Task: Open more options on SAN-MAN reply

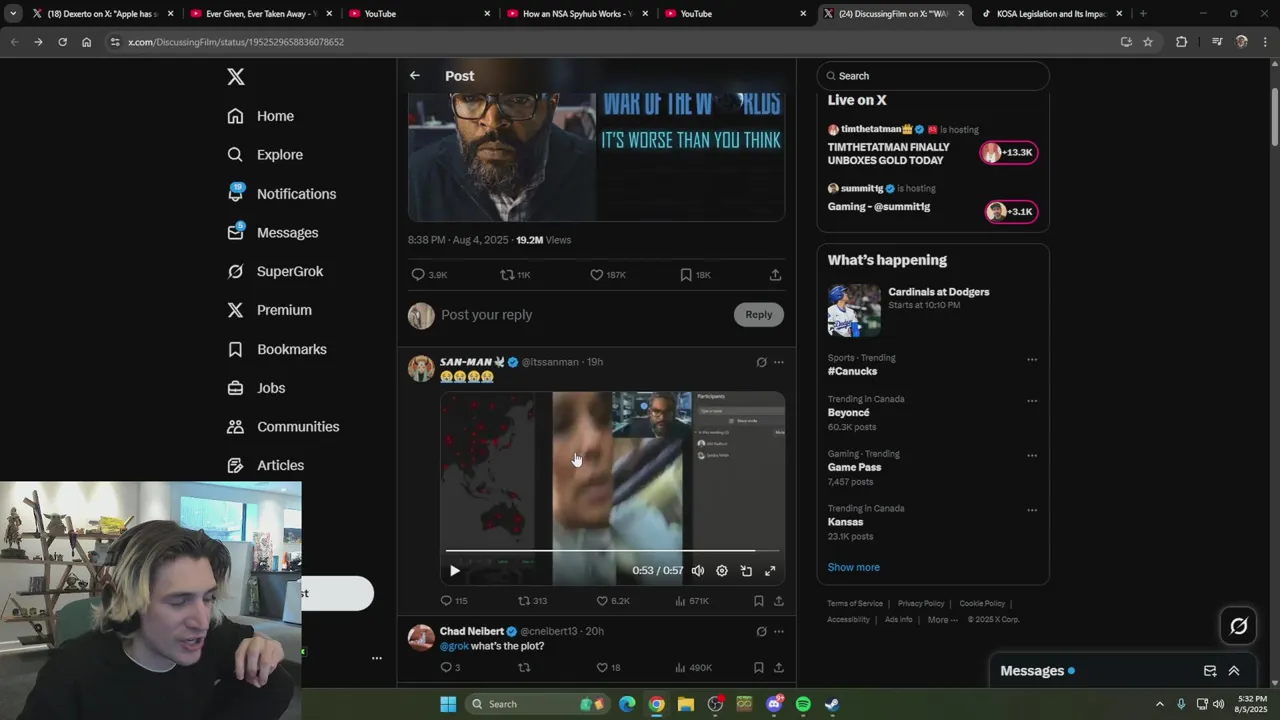Action: [x=779, y=362]
